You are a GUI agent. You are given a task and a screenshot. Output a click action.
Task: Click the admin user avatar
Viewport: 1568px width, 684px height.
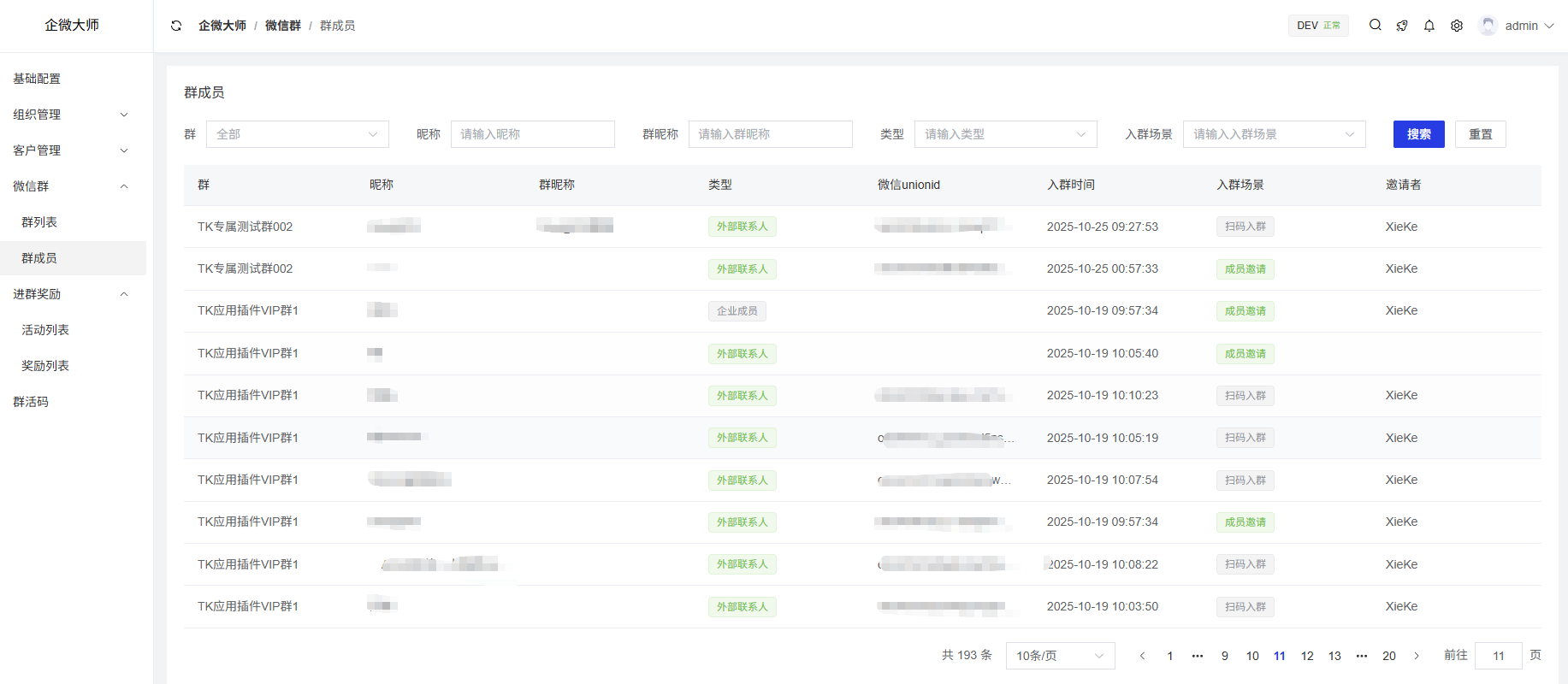(1488, 26)
